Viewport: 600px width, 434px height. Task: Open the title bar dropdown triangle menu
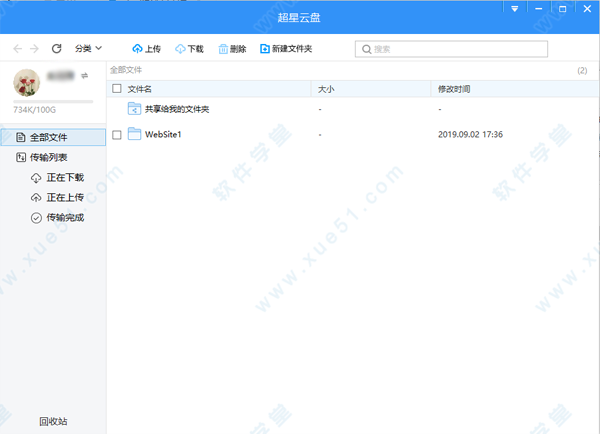(x=515, y=9)
